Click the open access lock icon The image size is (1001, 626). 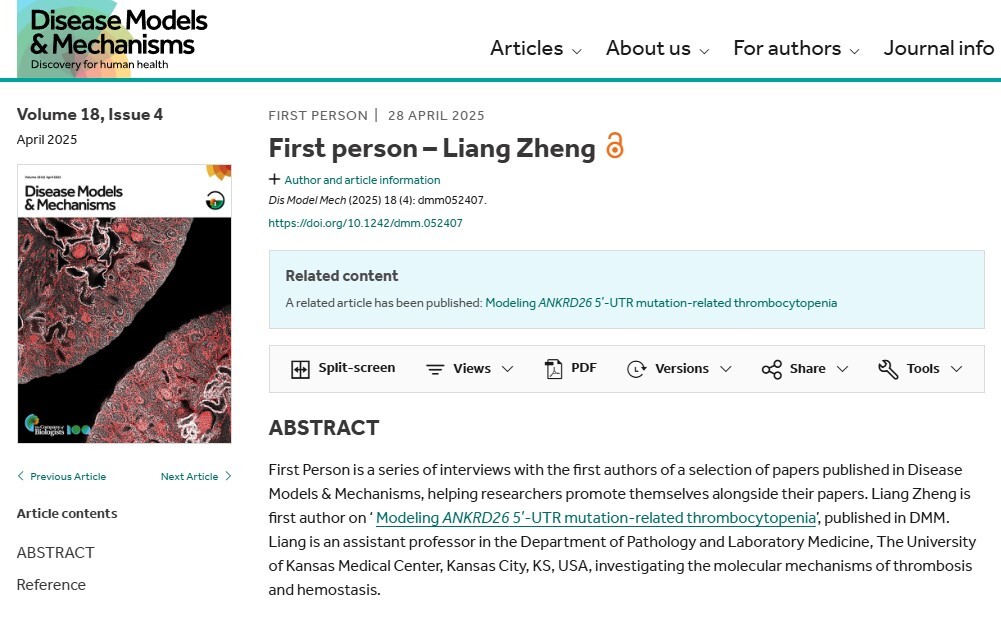[x=615, y=147]
